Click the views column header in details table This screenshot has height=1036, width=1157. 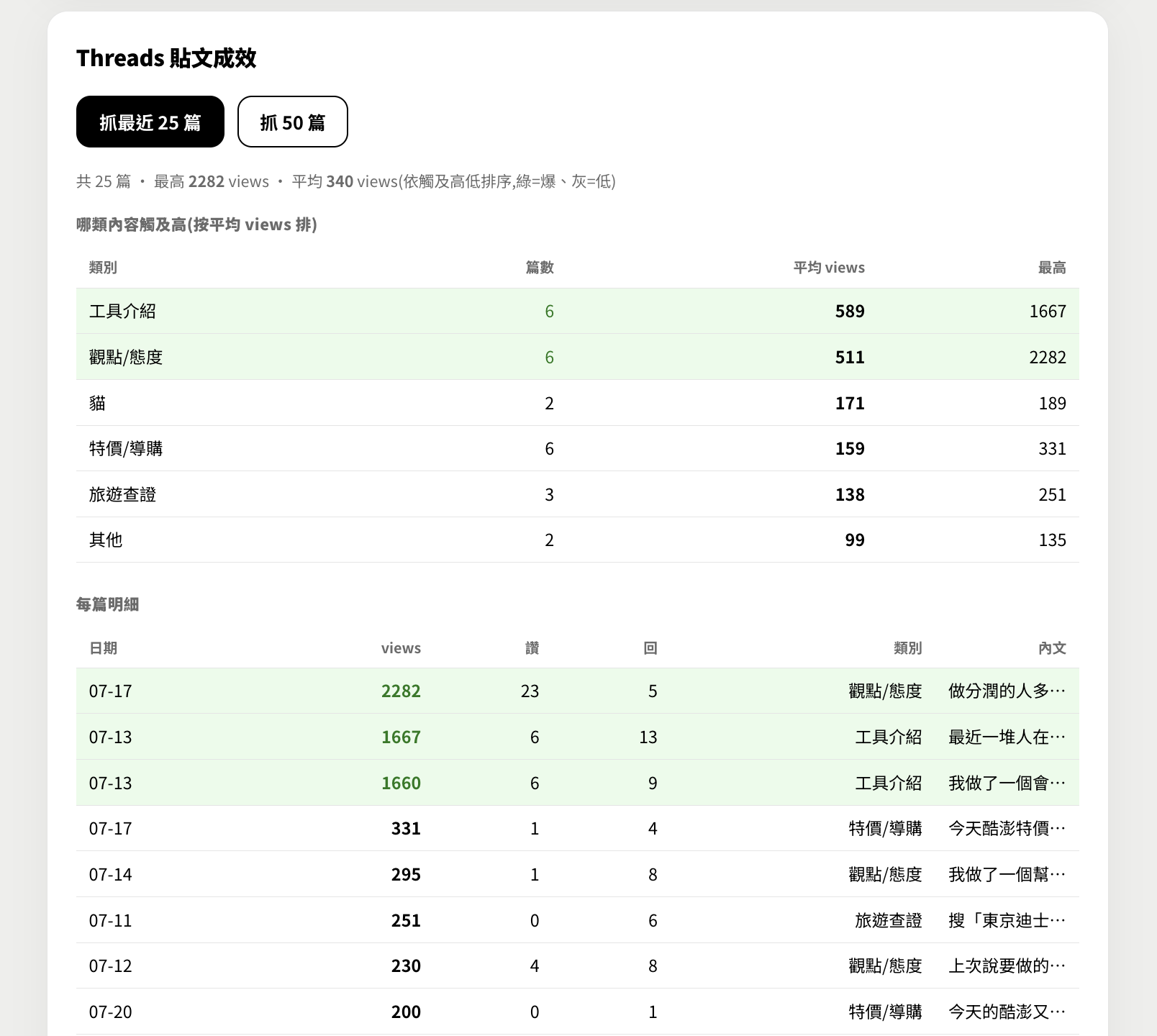tap(401, 648)
